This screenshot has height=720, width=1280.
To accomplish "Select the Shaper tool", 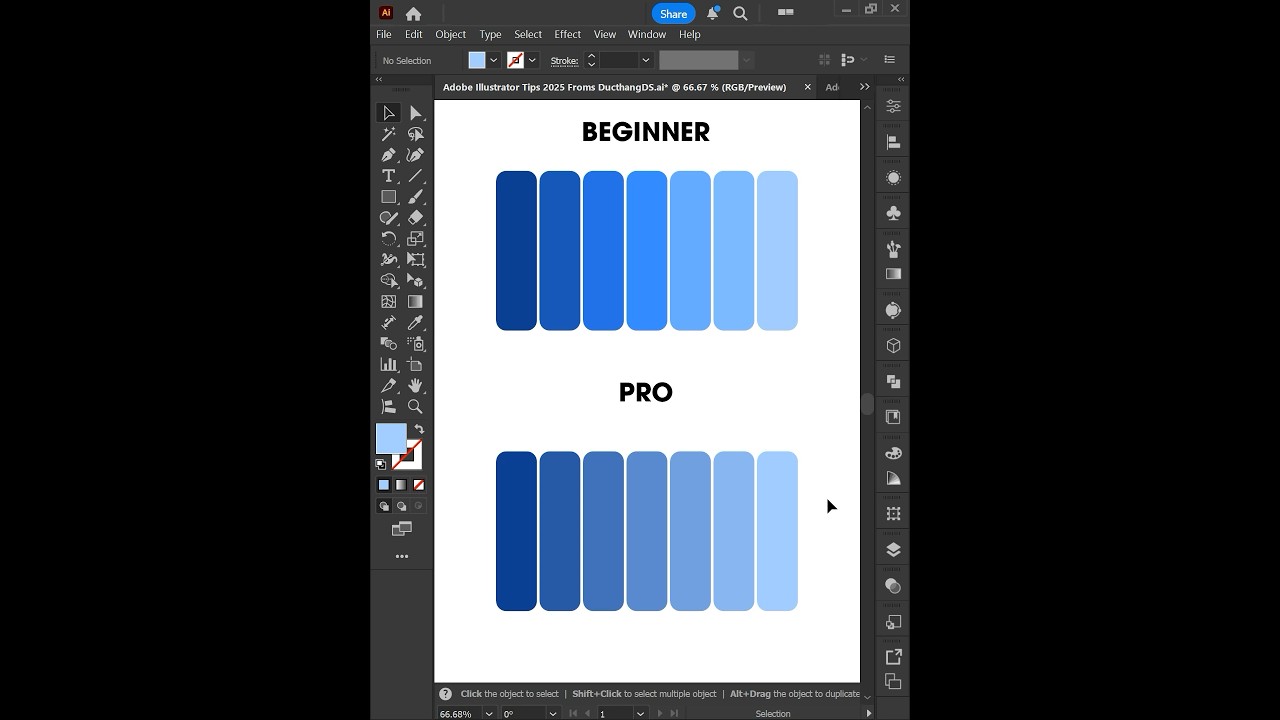I will [x=389, y=218].
